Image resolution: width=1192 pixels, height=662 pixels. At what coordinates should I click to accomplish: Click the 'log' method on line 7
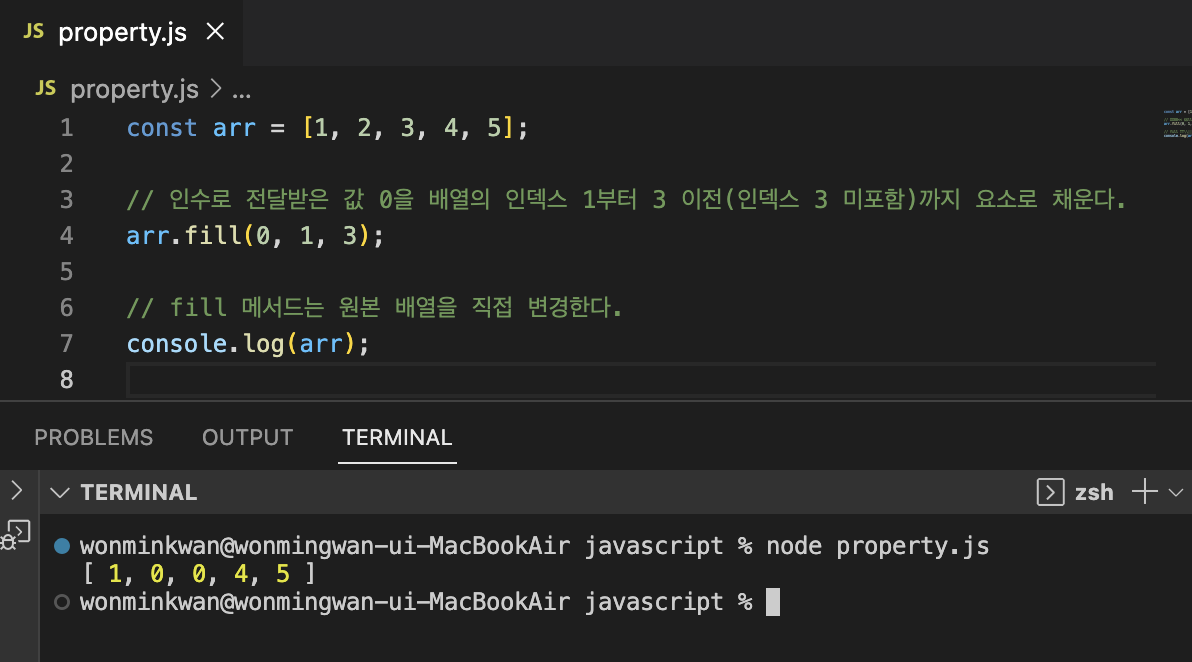[x=264, y=344]
